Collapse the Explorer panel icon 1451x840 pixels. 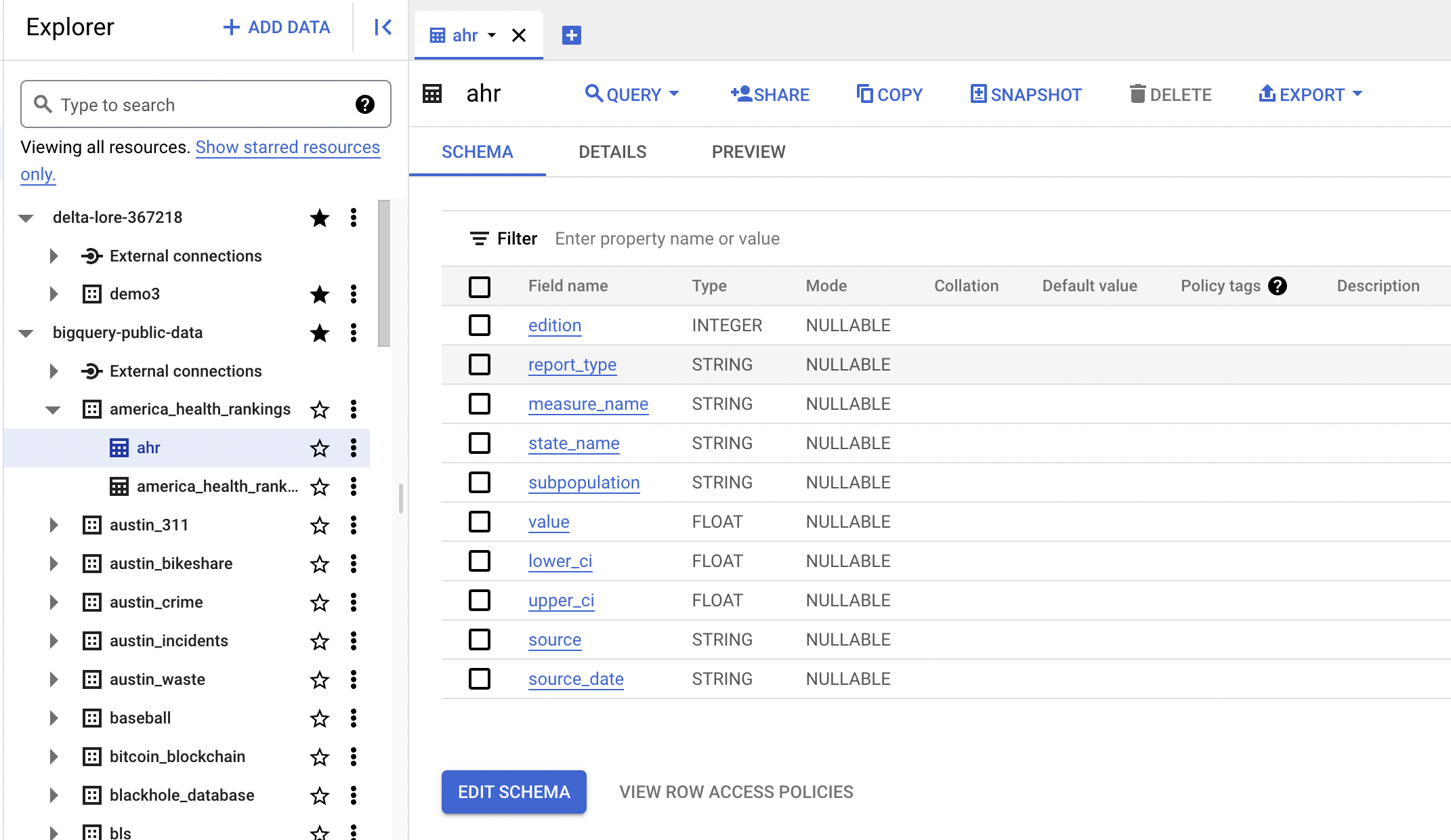[383, 27]
